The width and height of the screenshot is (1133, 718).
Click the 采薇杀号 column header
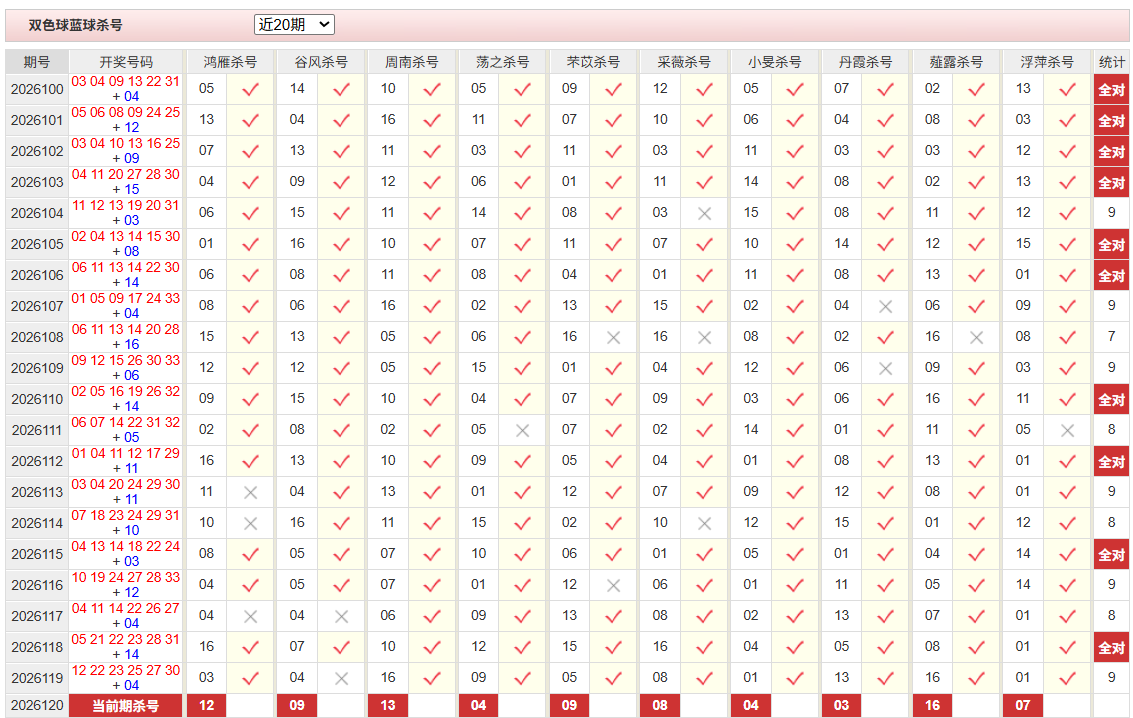click(x=684, y=62)
